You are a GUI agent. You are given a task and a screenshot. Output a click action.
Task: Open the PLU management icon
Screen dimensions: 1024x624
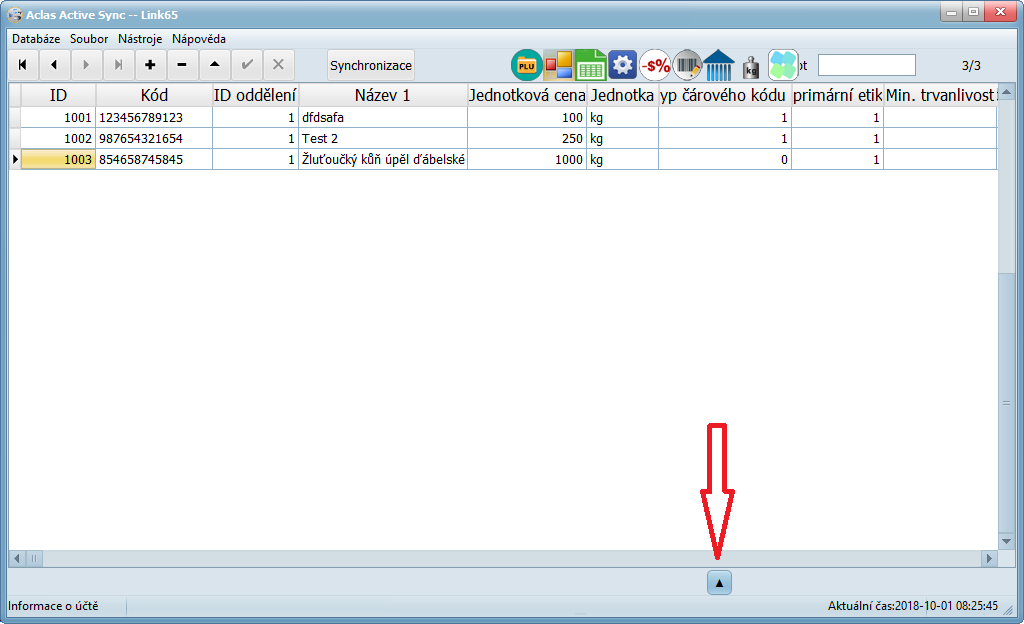coord(526,66)
